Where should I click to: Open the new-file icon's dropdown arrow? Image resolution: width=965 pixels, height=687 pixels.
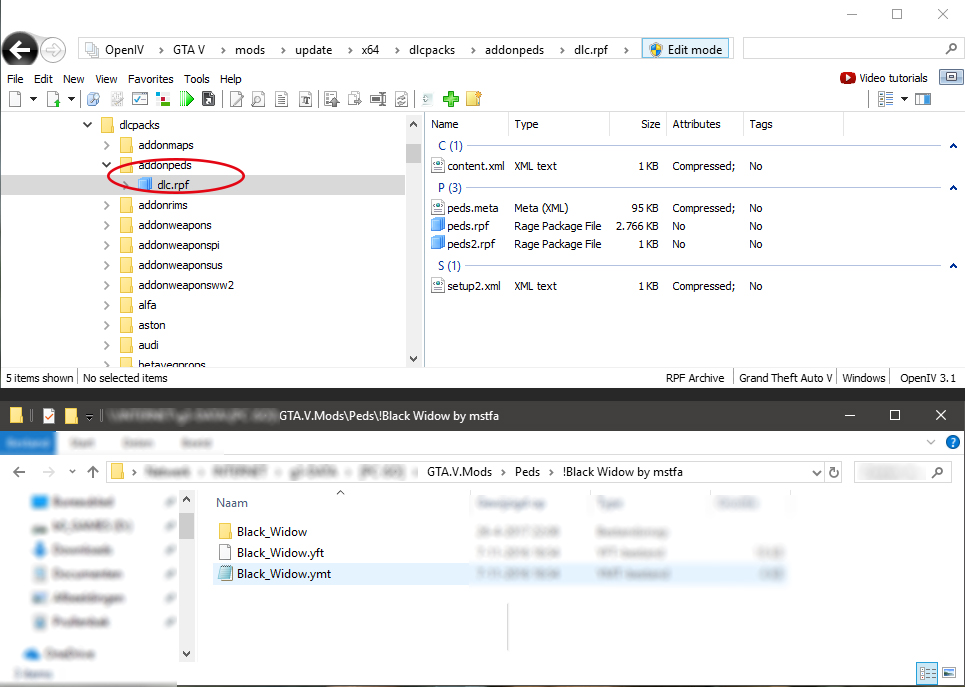[x=33, y=99]
